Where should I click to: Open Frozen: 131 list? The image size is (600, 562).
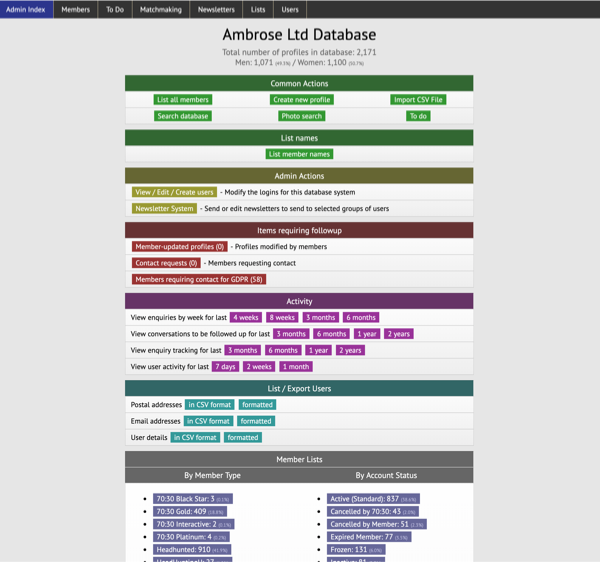pyautogui.click(x=356, y=549)
